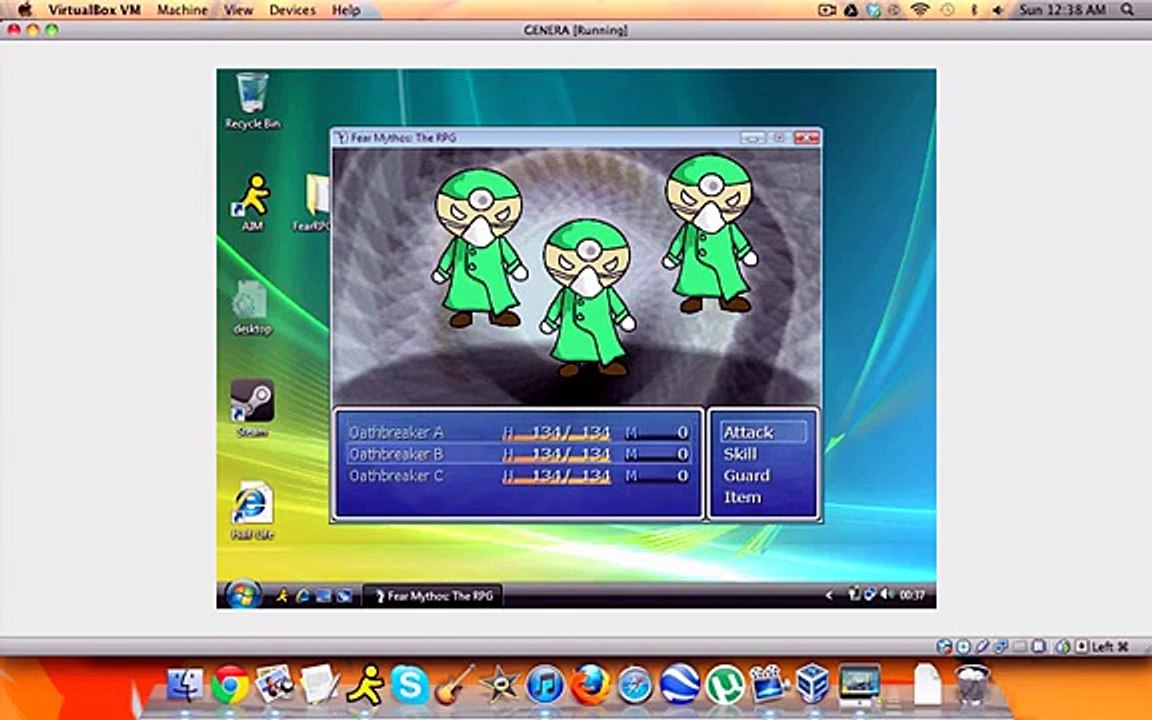Click the Mac volume menu bar icon

click(x=998, y=10)
